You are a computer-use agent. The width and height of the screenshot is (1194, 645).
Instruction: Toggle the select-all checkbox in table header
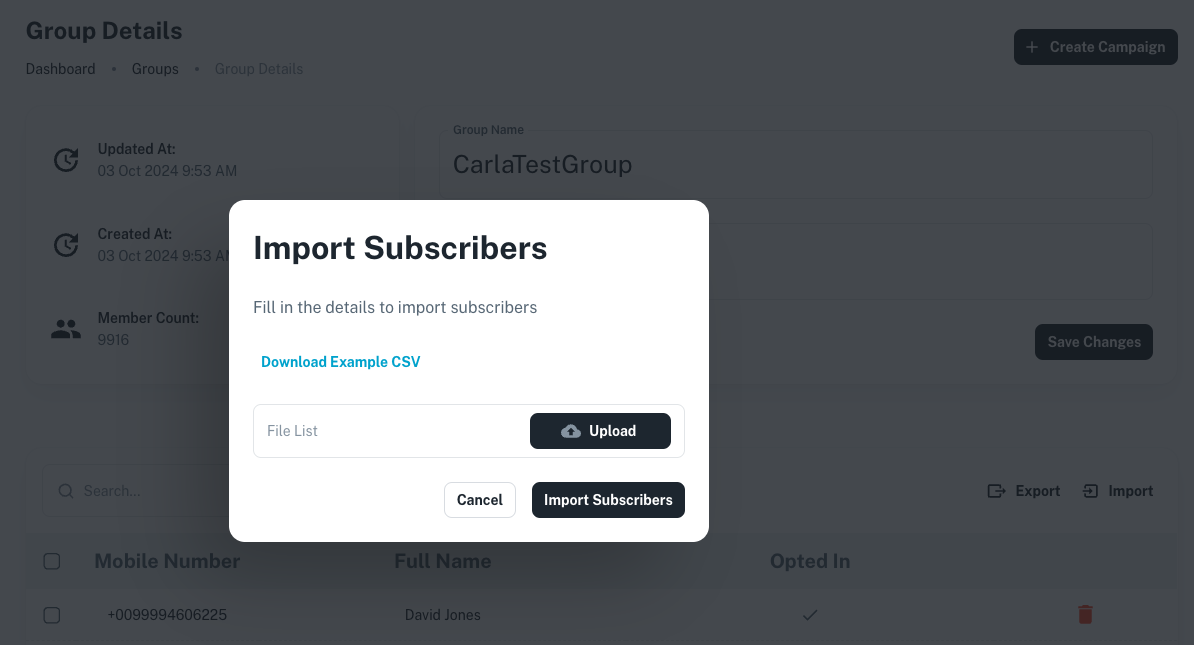pos(52,562)
